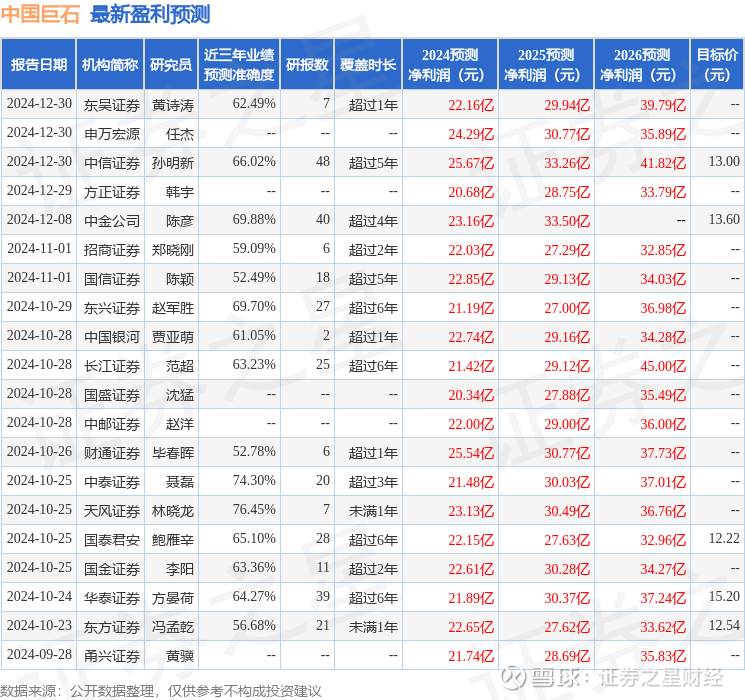The width and height of the screenshot is (745, 700).
Task: Click the 研究员 column header
Action: 171,65
